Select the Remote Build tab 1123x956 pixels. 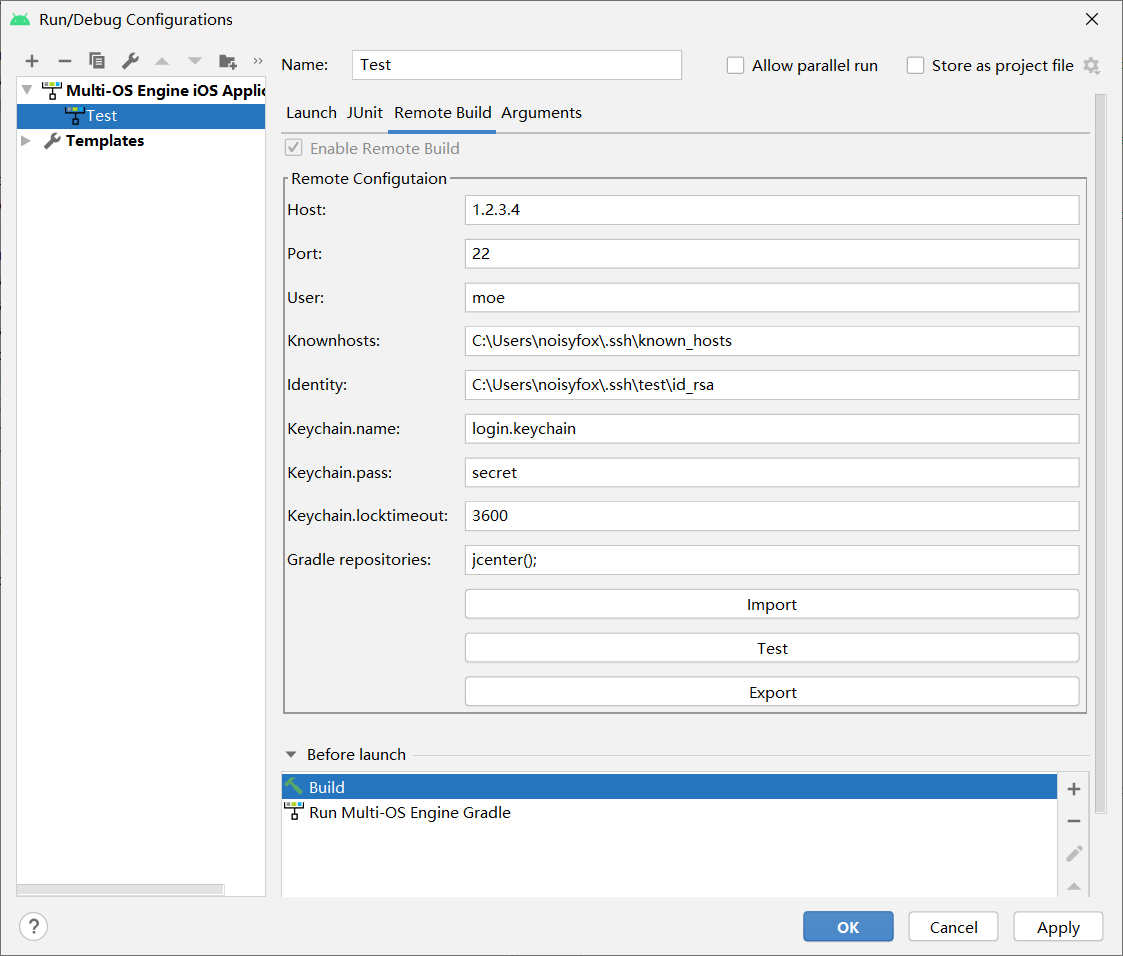[x=443, y=113]
